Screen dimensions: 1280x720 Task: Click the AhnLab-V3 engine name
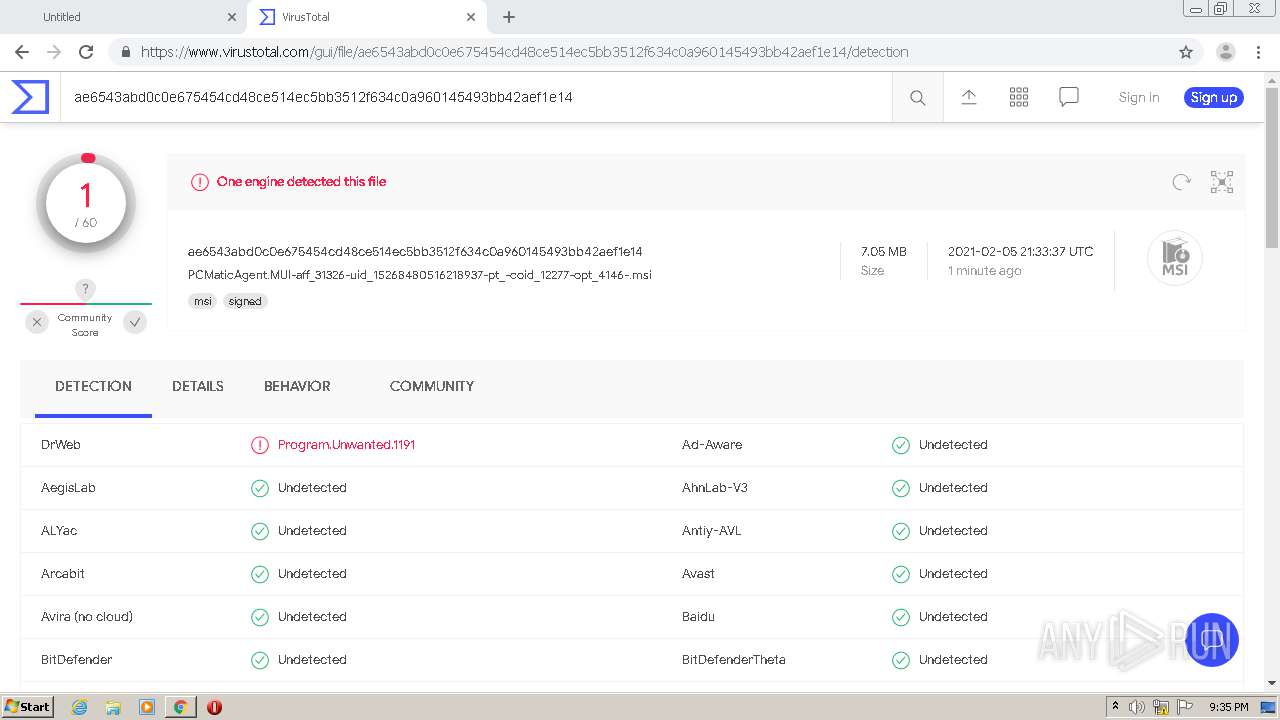pyautogui.click(x=715, y=488)
